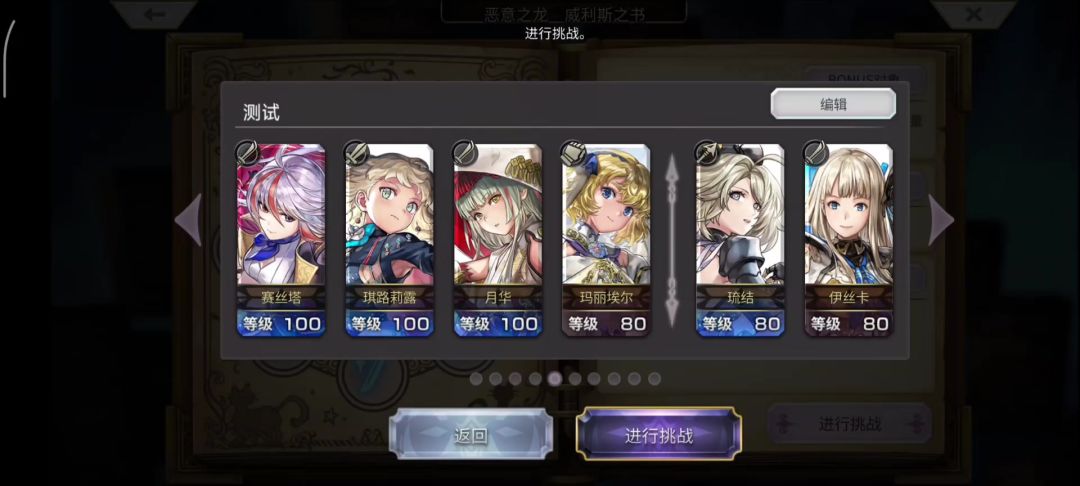Click the hammer icon on 玛丽埃尔's card
This screenshot has height=486, width=1080.
pos(572,153)
